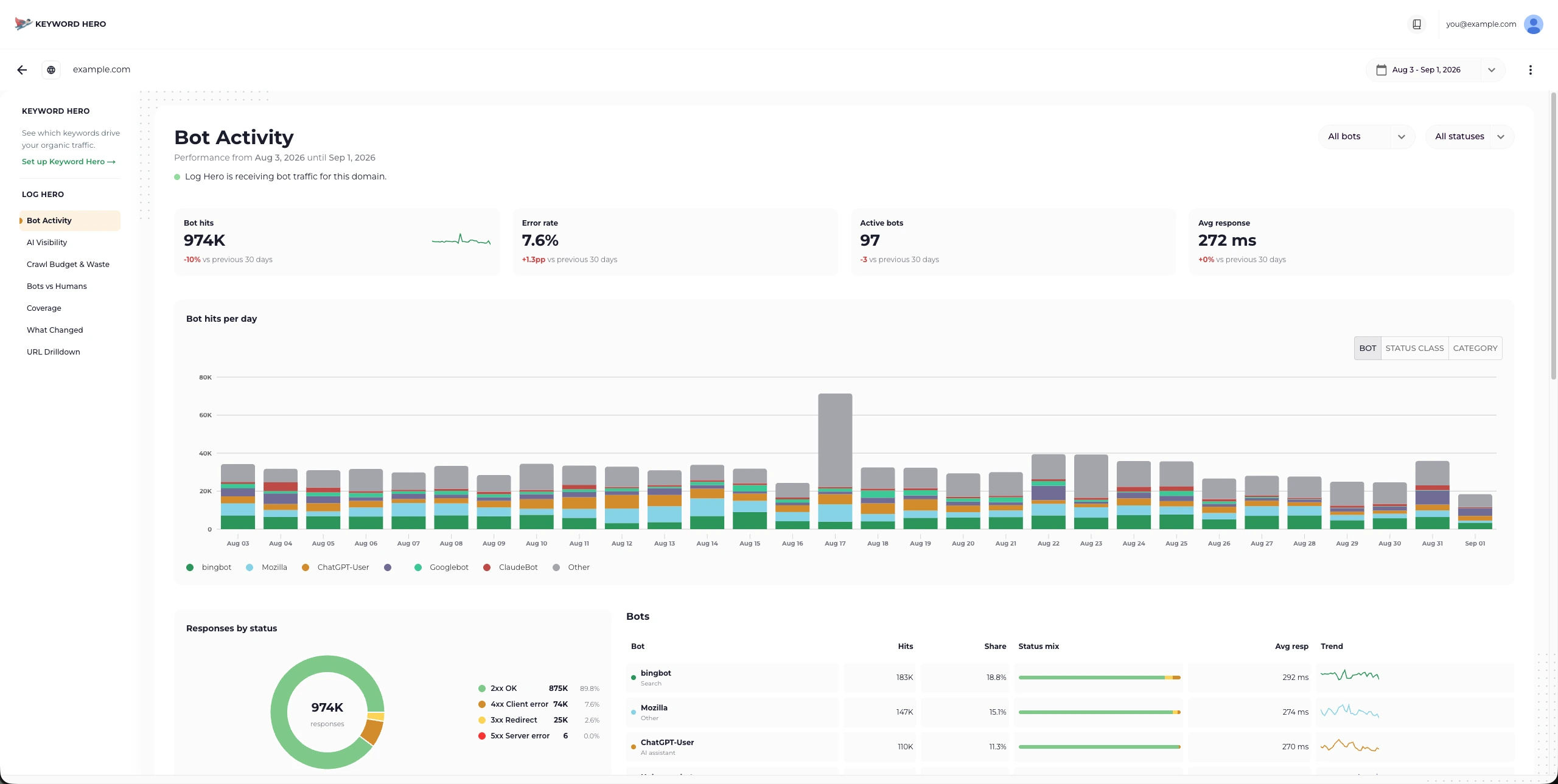1558x784 pixels.
Task: Click the ChatGPT-User row name
Action: (x=667, y=743)
